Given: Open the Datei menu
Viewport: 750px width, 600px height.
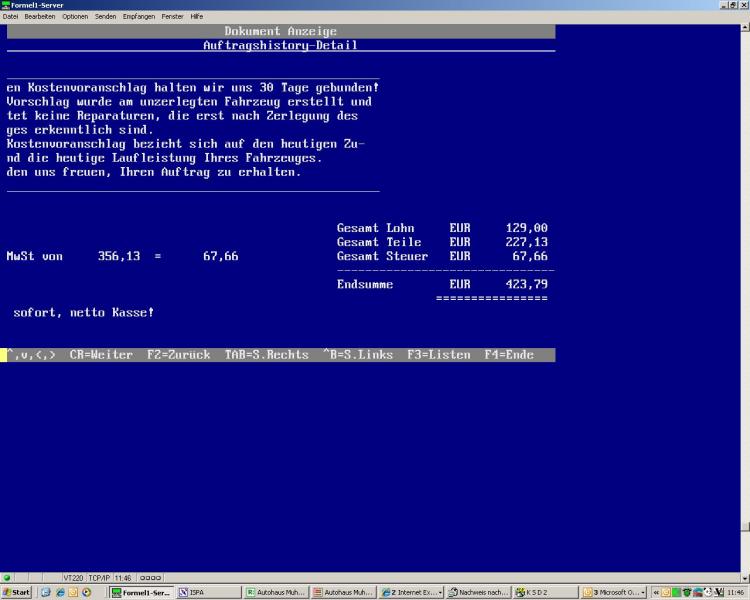Looking at the screenshot, I should pos(11,16).
